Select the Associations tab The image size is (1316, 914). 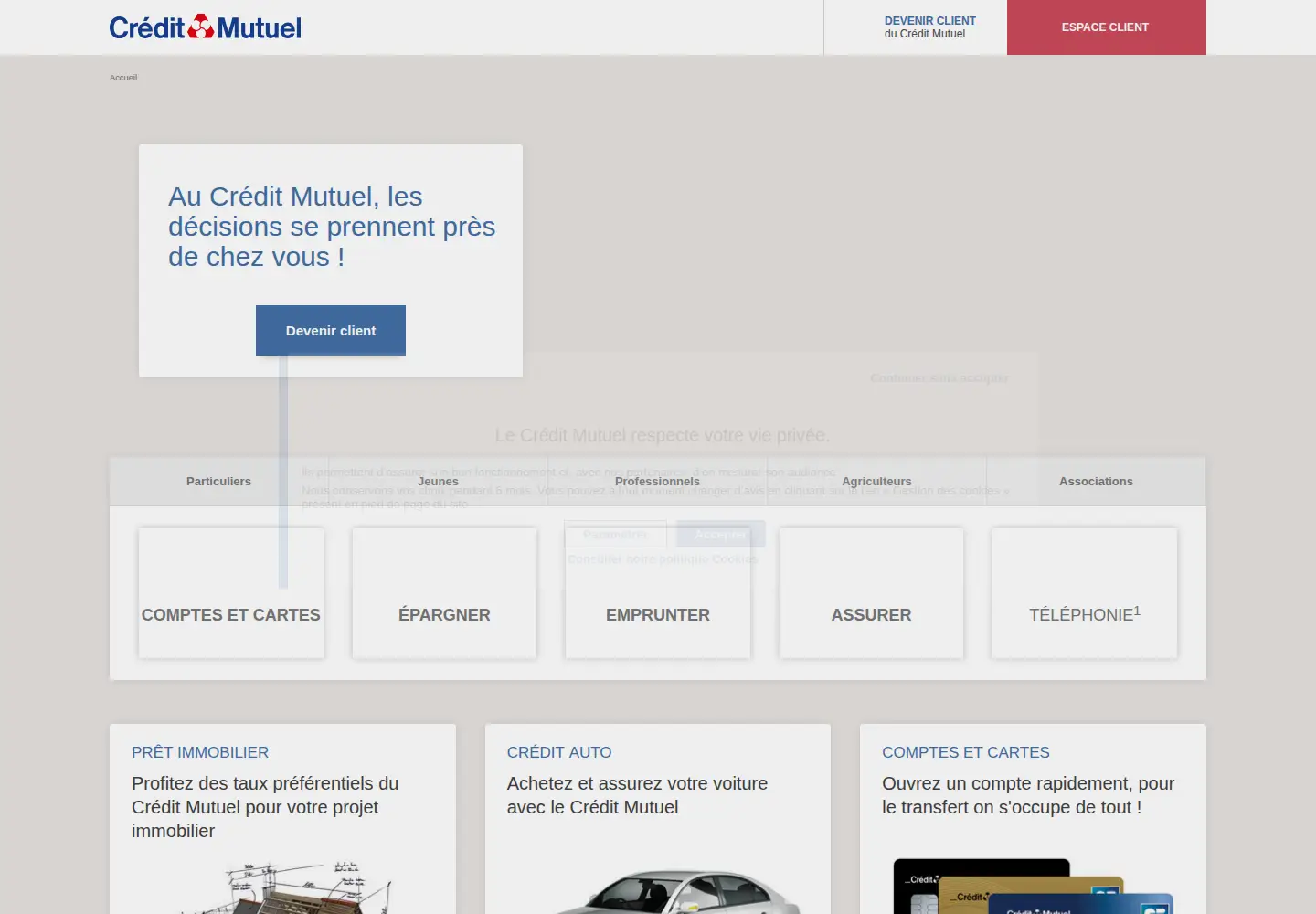(x=1096, y=482)
